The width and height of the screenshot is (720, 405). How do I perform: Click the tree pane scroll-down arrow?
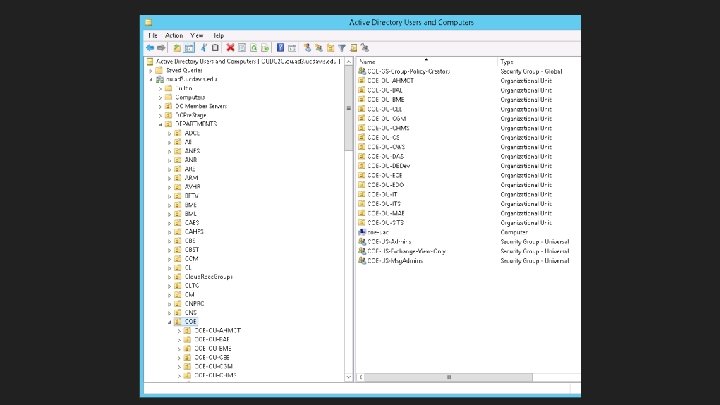click(x=349, y=377)
